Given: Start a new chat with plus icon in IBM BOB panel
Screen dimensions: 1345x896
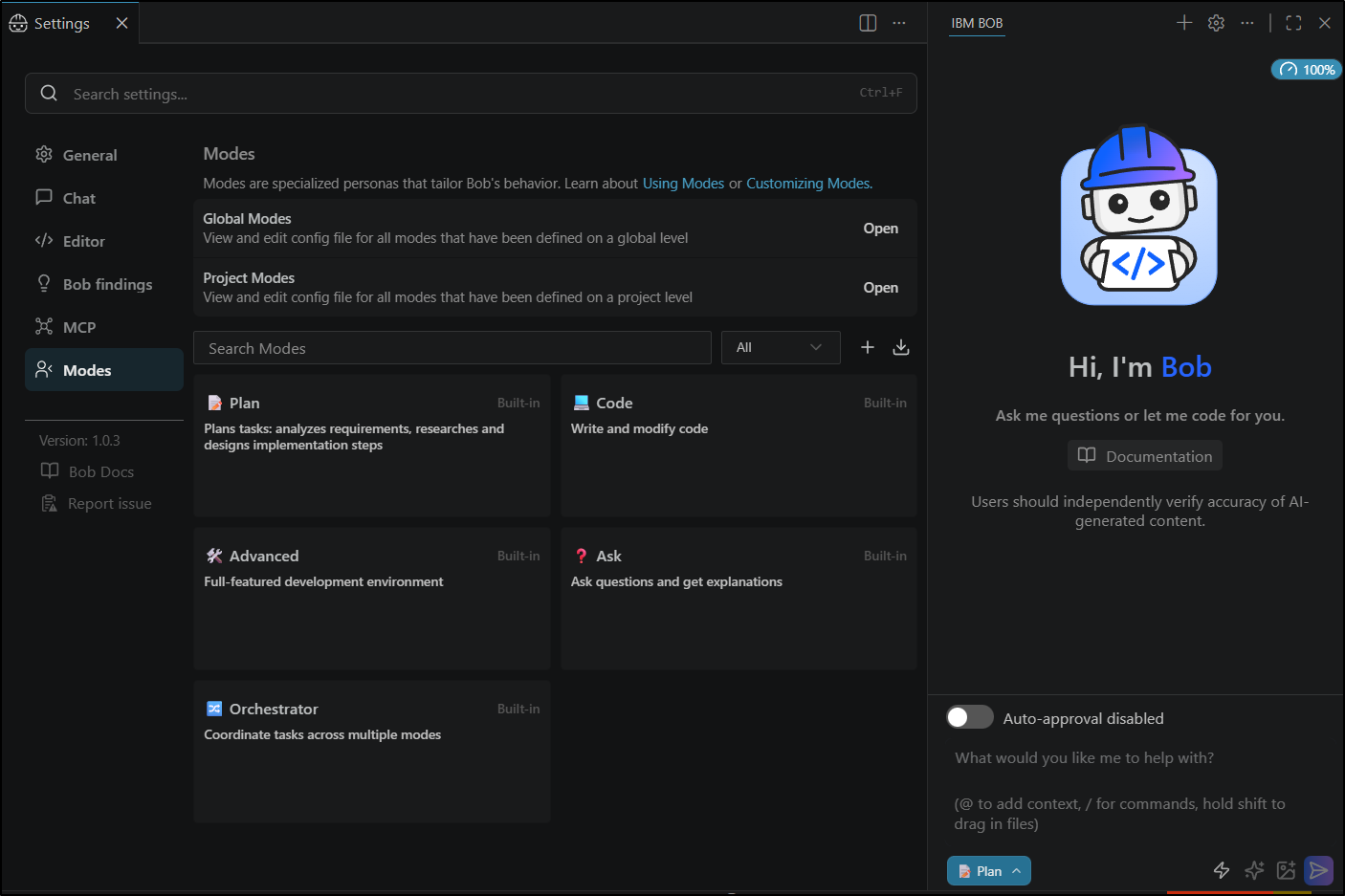Looking at the screenshot, I should pos(1184,22).
